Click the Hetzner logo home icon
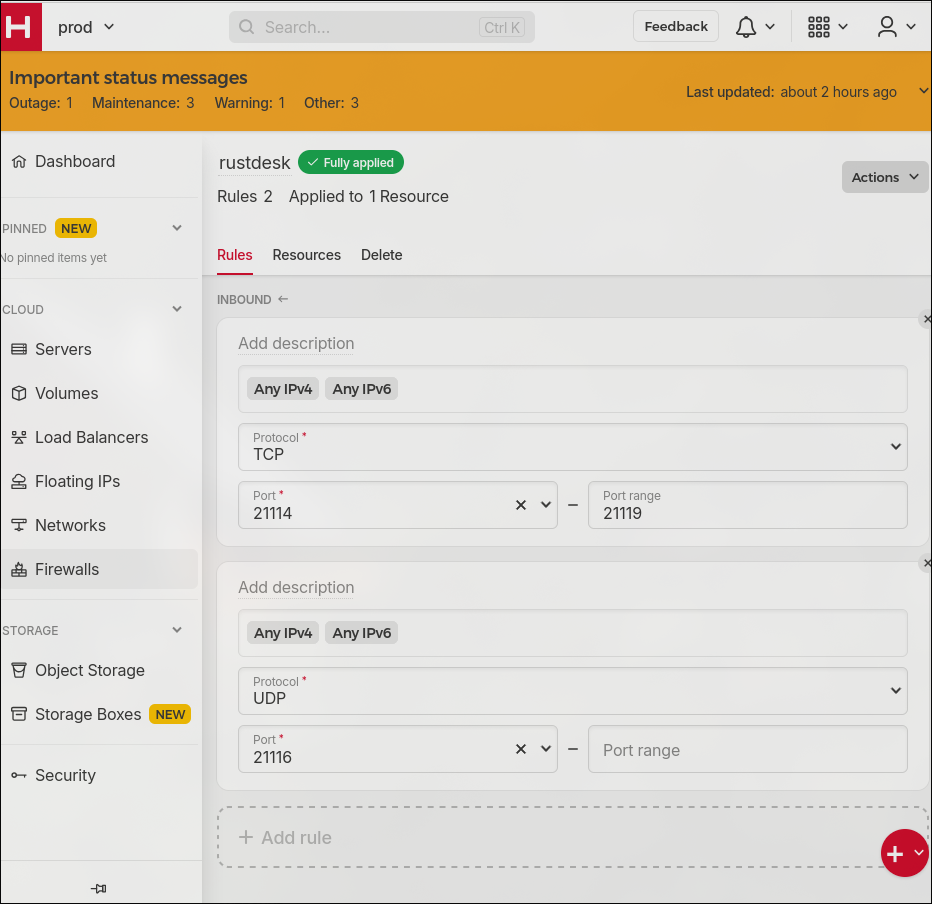932x904 pixels. (x=20, y=26)
